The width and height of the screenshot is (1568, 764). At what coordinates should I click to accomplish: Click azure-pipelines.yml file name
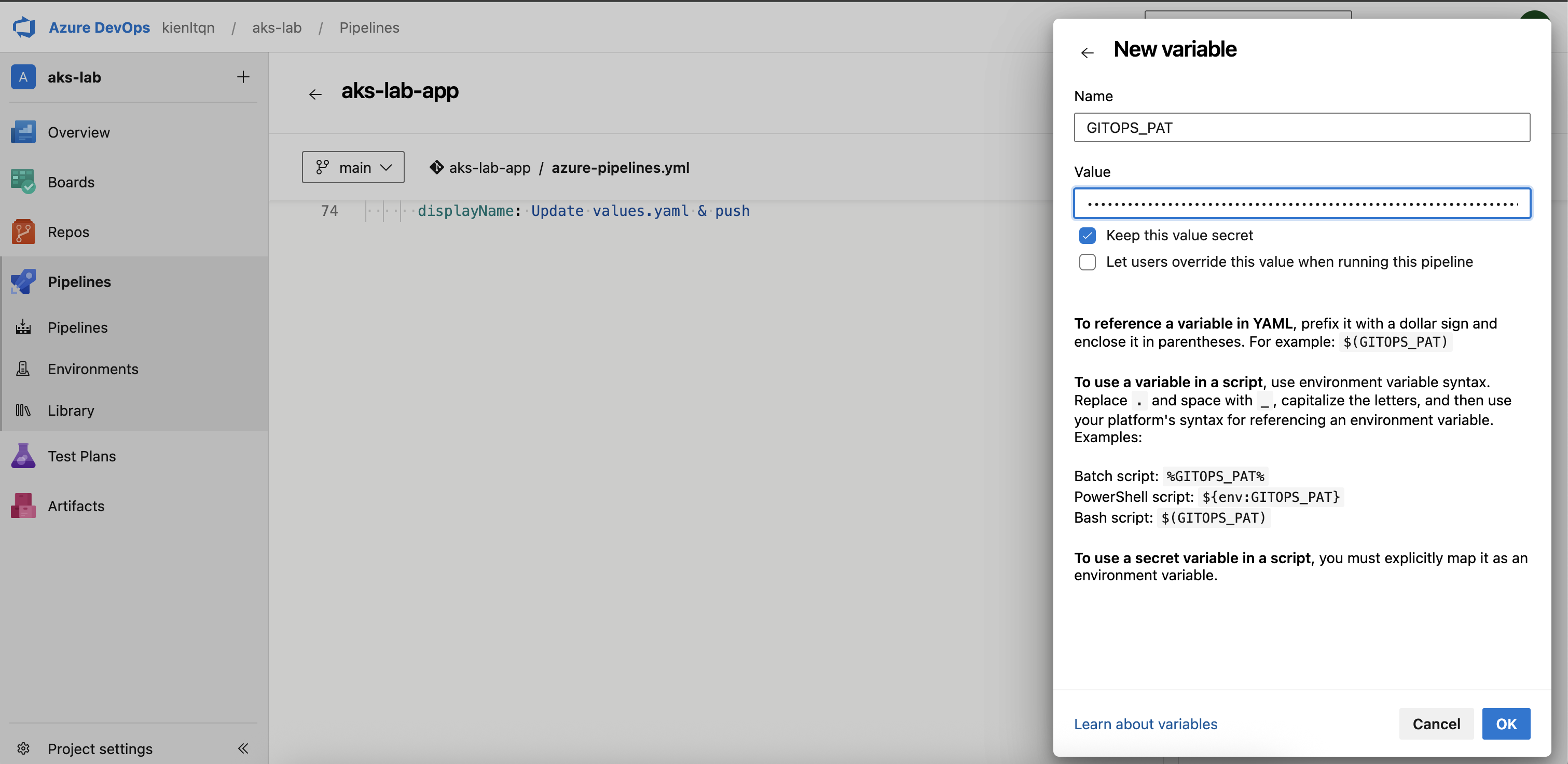point(620,168)
